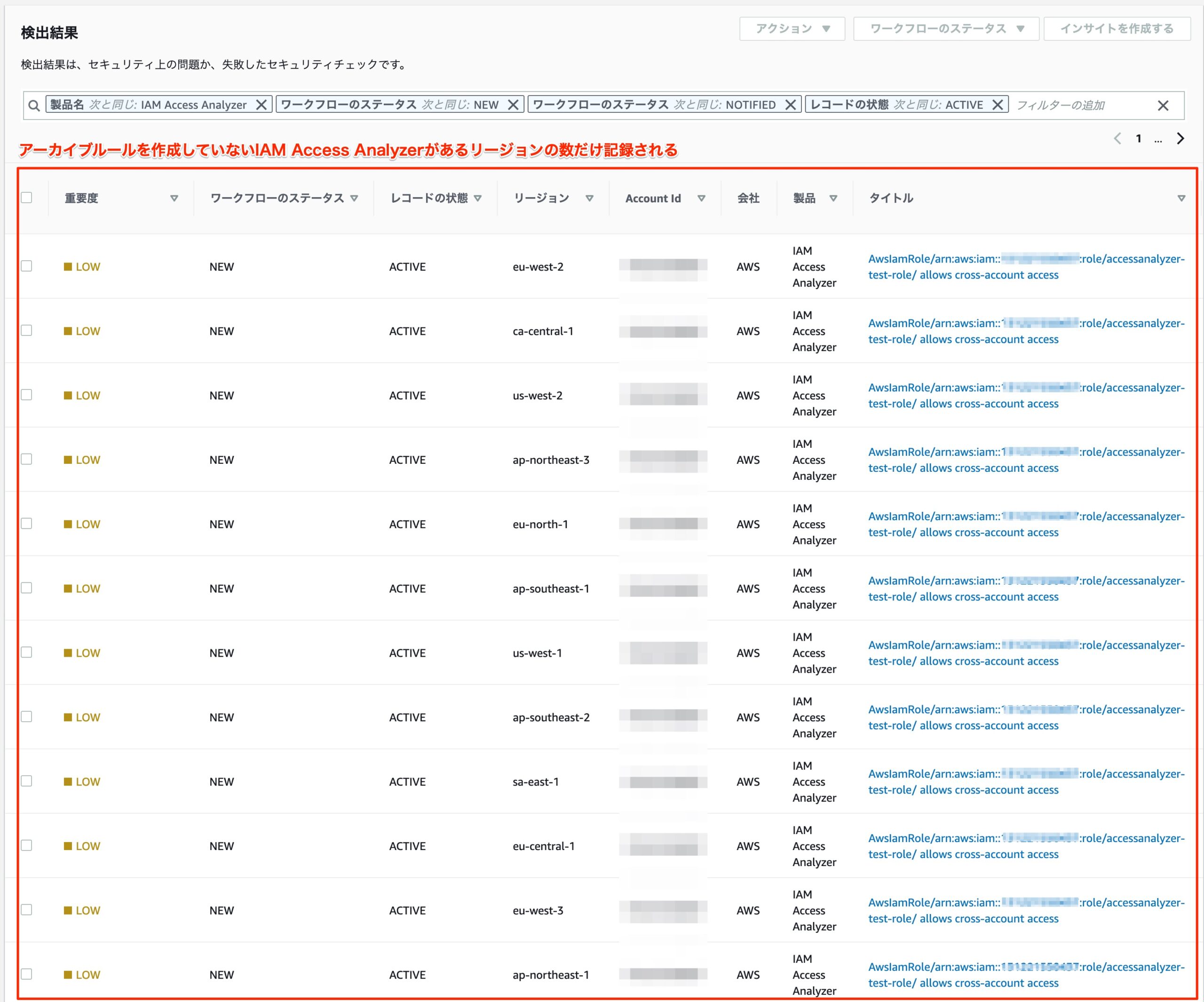Sort by レコードの状態 column arrow

[x=477, y=199]
